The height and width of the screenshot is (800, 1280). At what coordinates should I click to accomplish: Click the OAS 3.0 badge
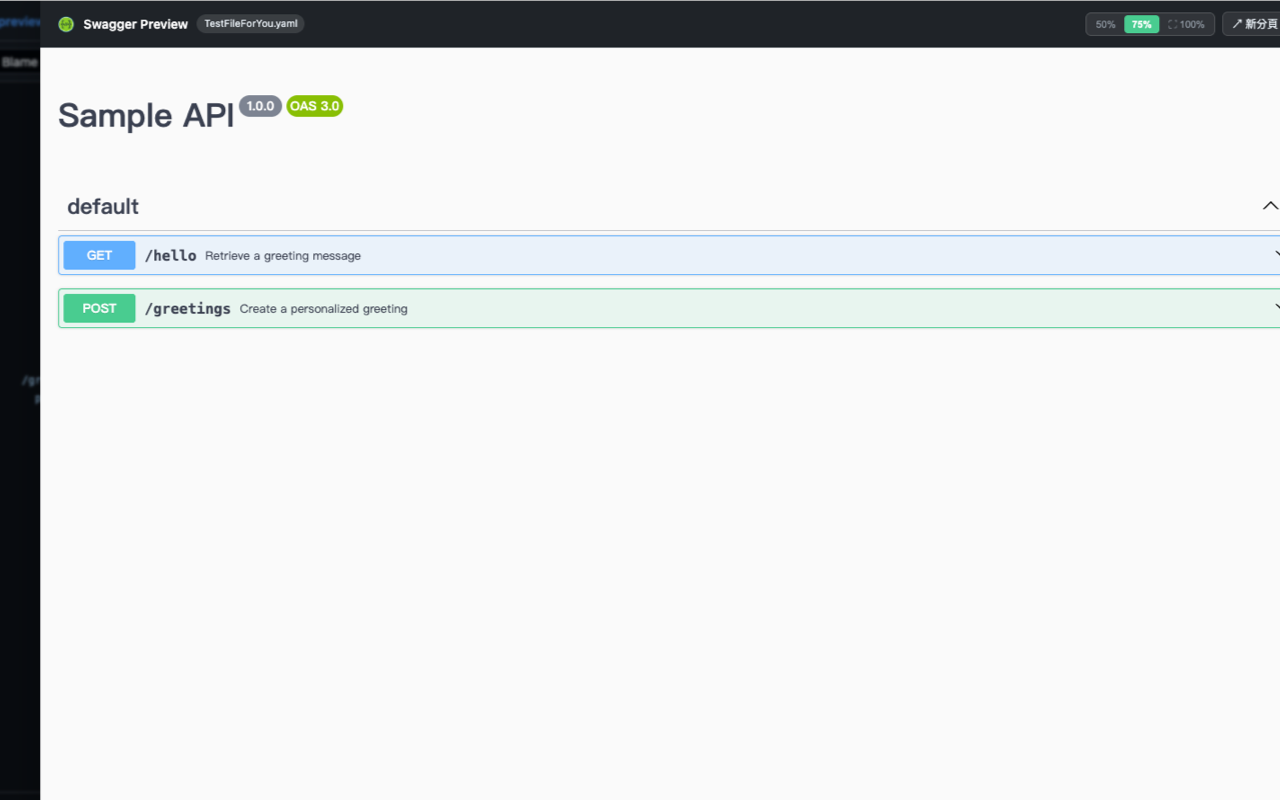click(x=315, y=106)
